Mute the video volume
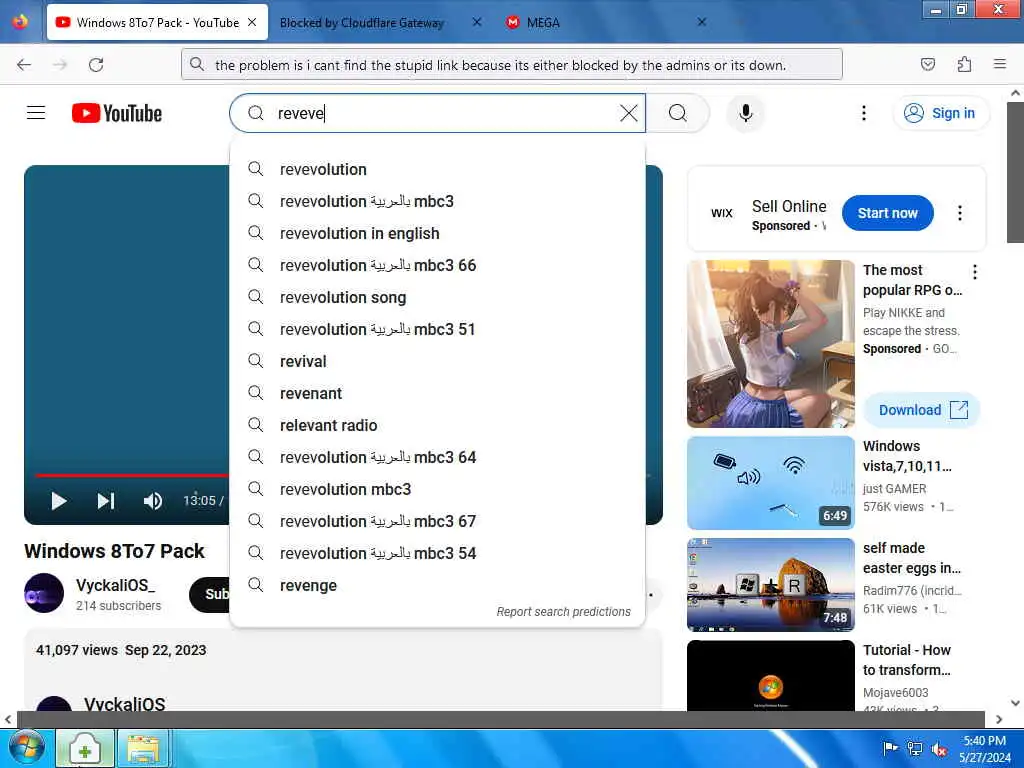The height and width of the screenshot is (768, 1024). tap(152, 501)
